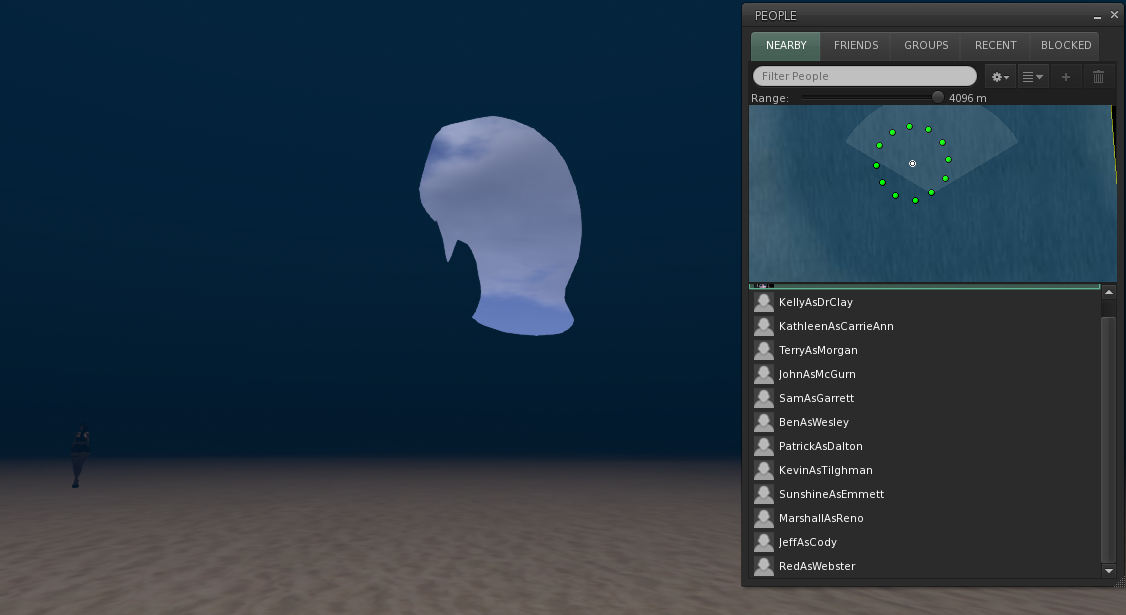1126x615 pixels.
Task: Click BenAsWesley's avatar icon
Action: click(763, 422)
